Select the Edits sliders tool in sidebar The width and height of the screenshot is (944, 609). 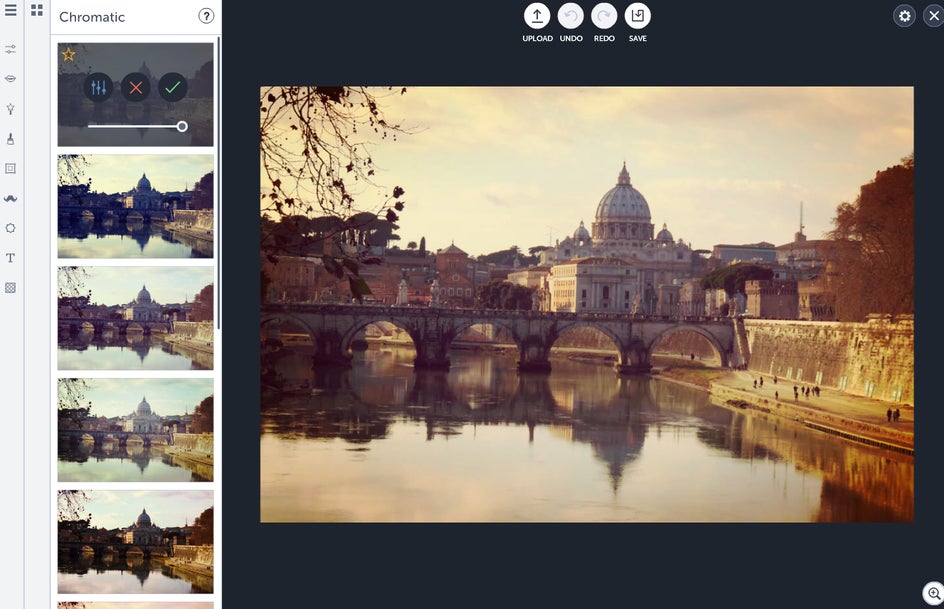[x=10, y=49]
